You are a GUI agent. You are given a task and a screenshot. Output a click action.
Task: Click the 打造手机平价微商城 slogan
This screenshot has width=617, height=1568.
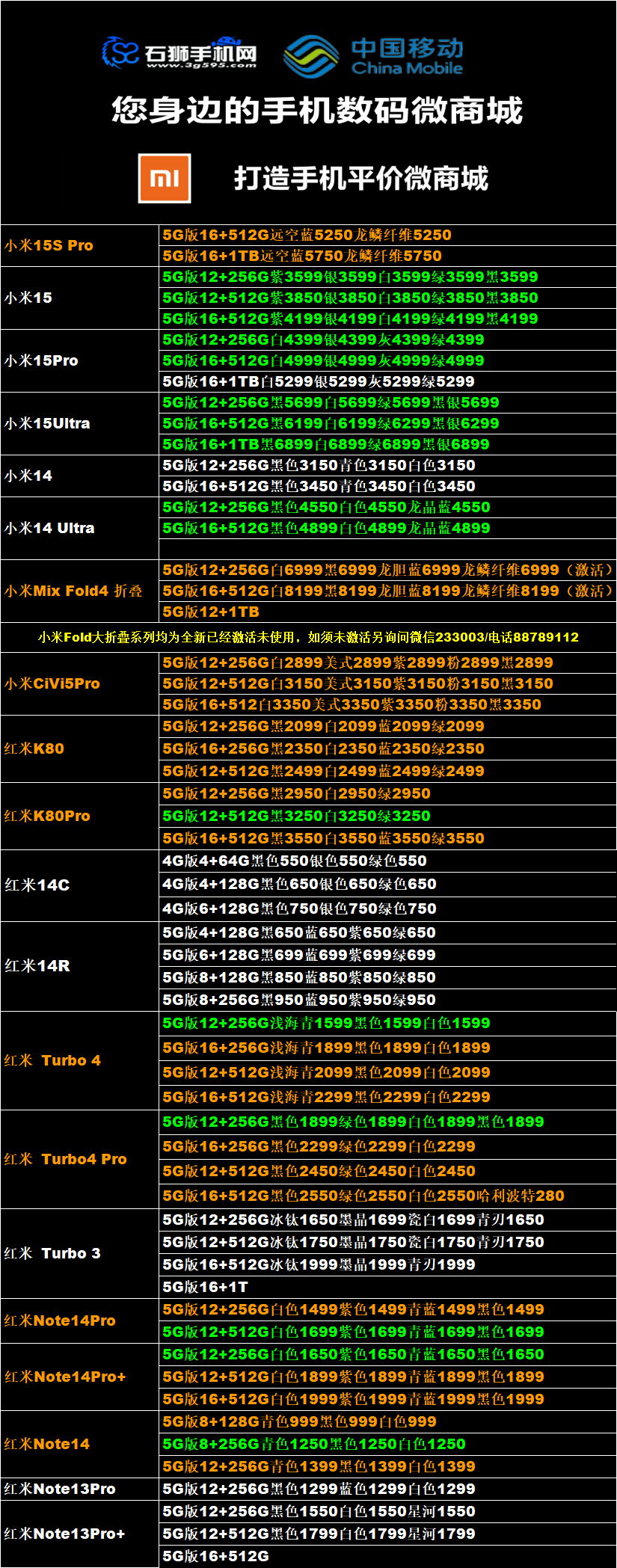click(360, 179)
